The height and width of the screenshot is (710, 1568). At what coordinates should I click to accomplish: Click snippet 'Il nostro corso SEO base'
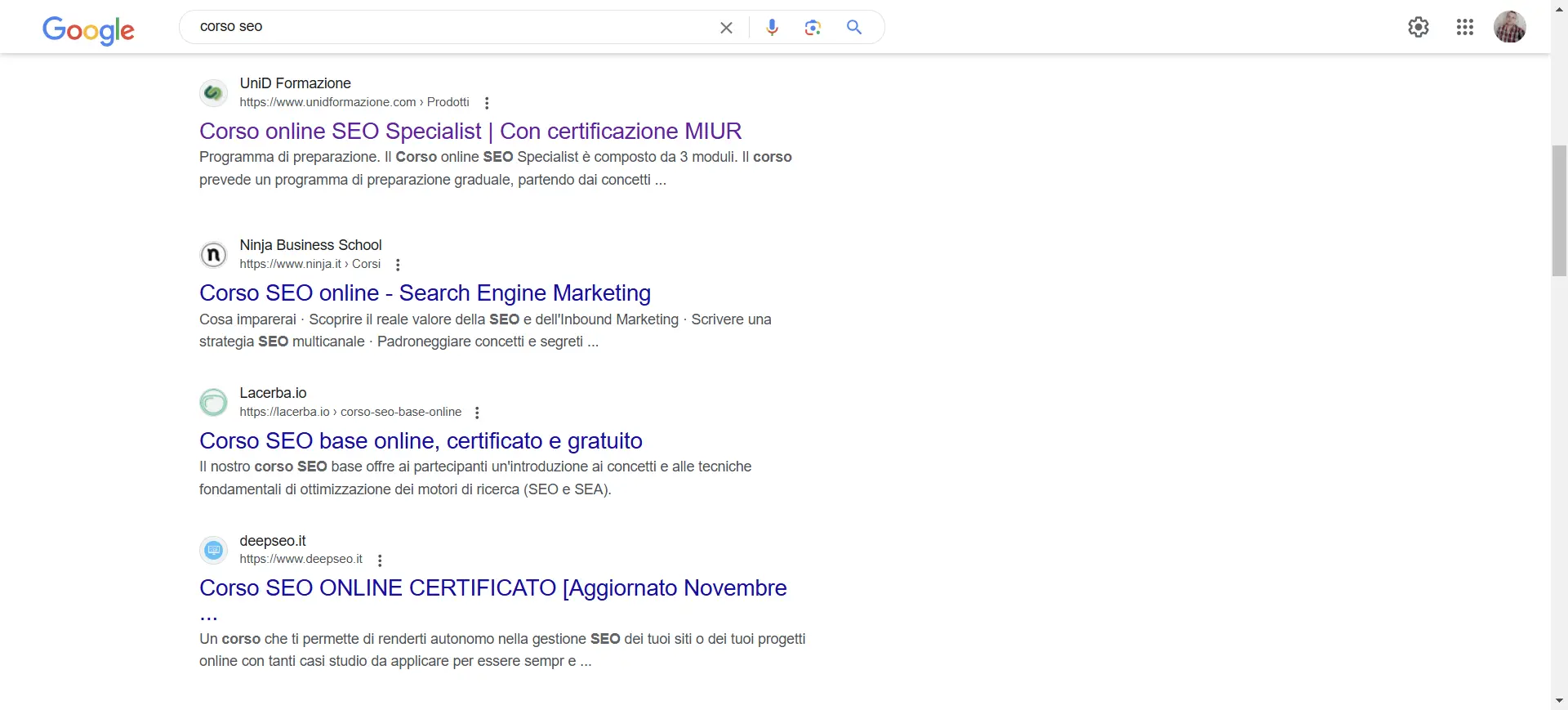pyautogui.click(x=475, y=478)
